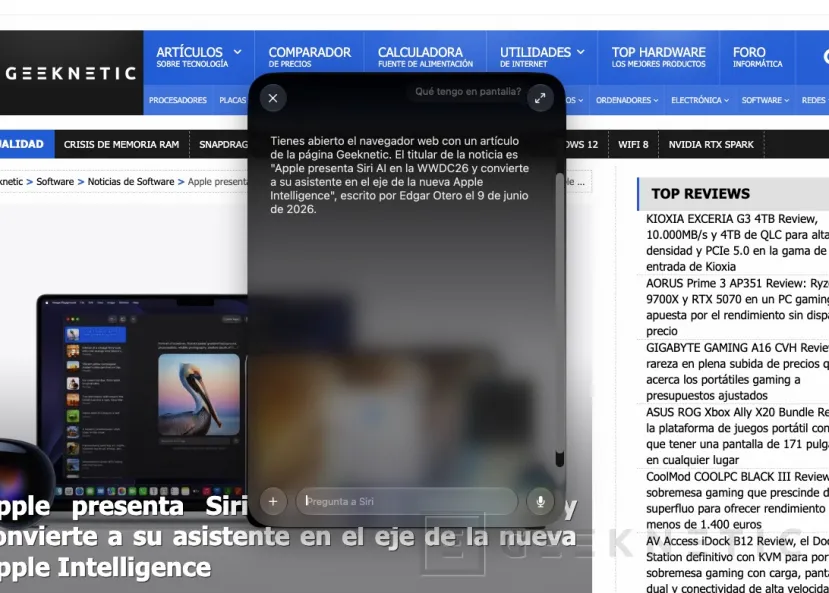Expand the Ordenadores dropdown
This screenshot has height=593, width=829.
(x=627, y=100)
